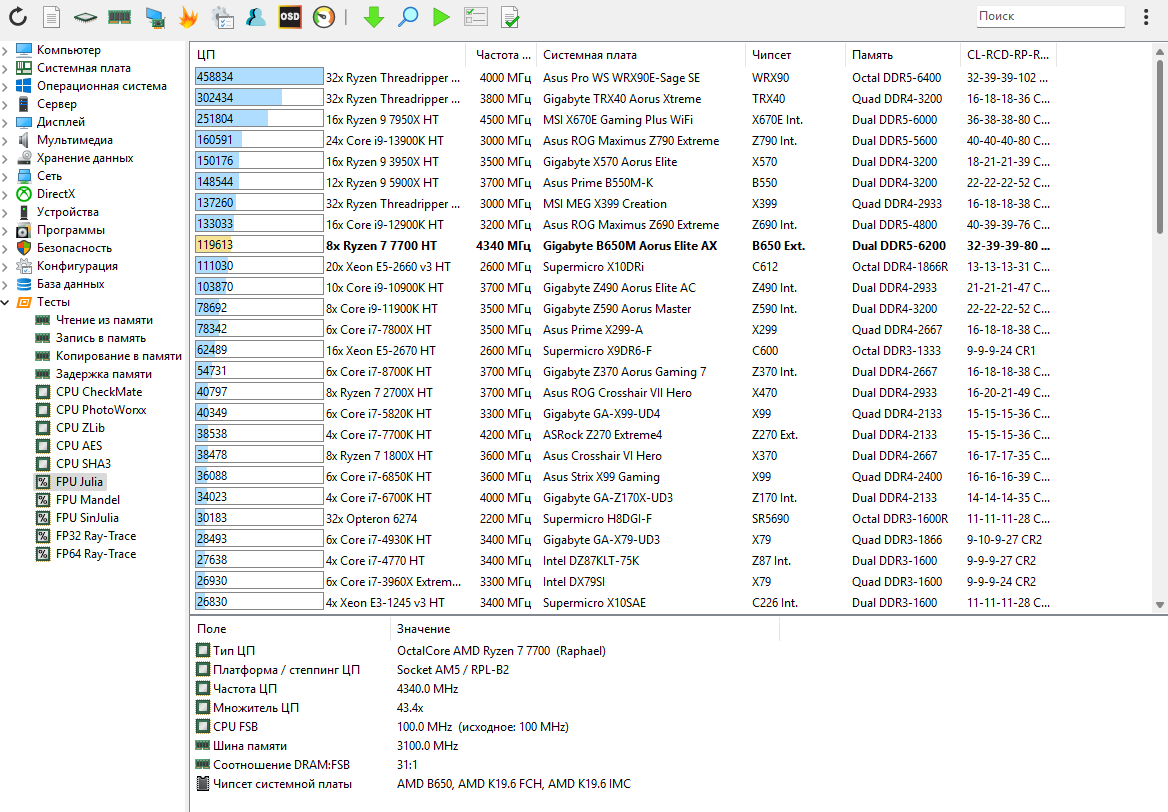
Task: Select DirectX in the sidebar tree
Action: coord(56,194)
